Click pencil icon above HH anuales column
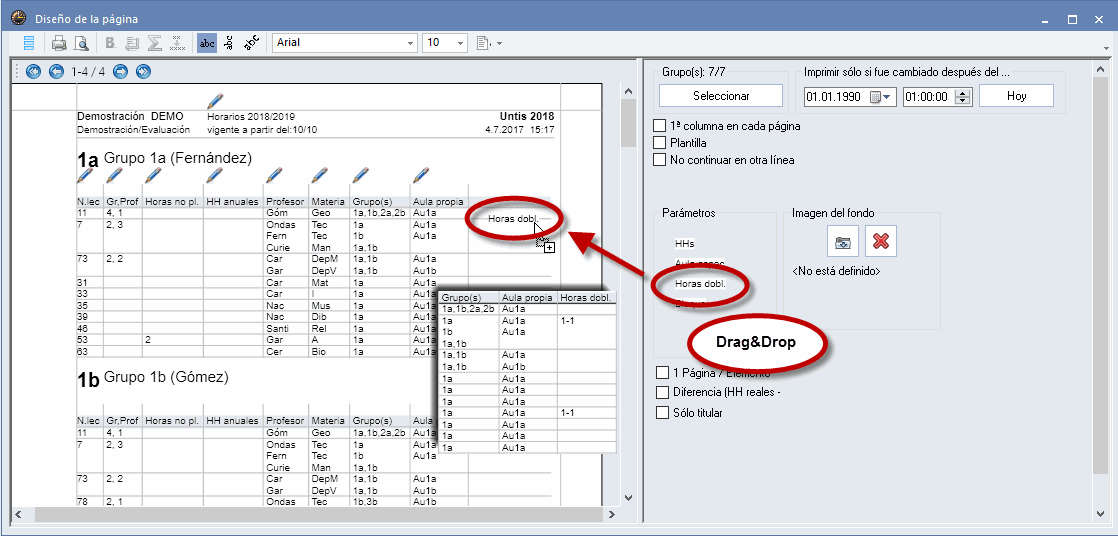Screen dimensions: 1118x536 tap(215, 175)
